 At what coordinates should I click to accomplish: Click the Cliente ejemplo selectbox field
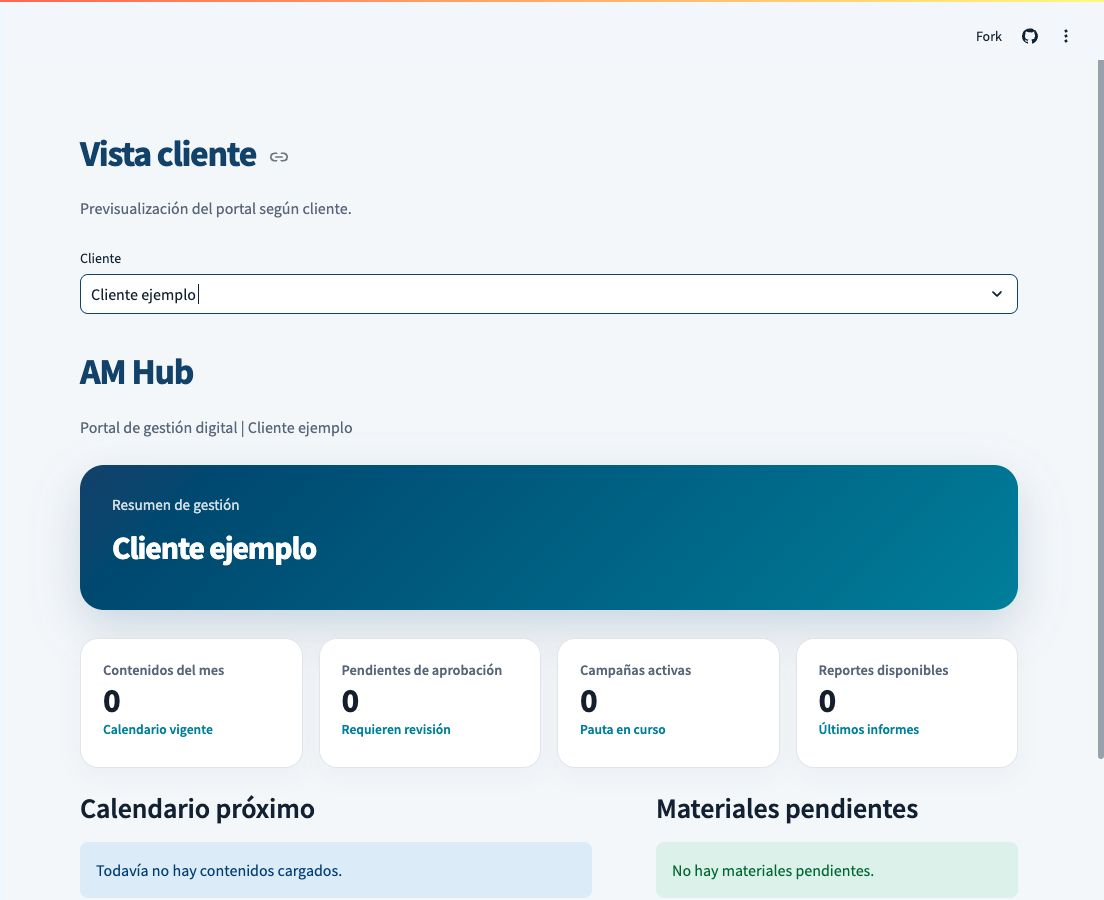(x=548, y=294)
